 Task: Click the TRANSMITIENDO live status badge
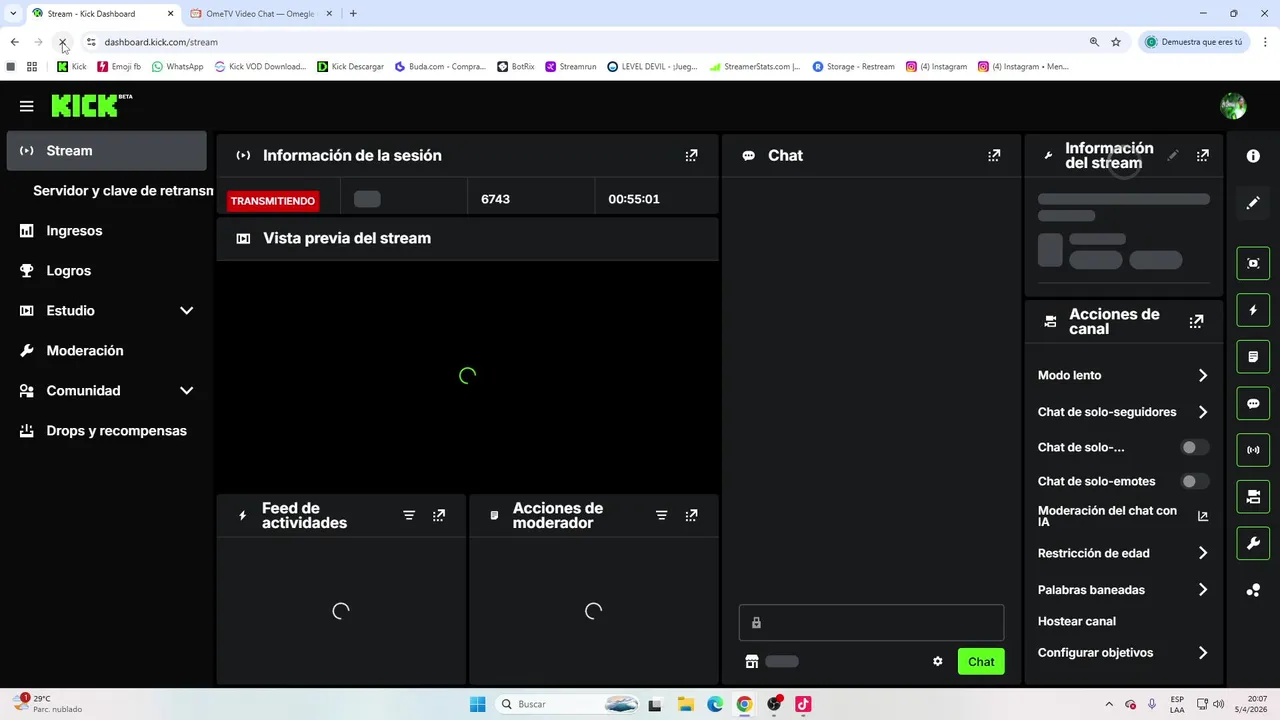pos(273,201)
